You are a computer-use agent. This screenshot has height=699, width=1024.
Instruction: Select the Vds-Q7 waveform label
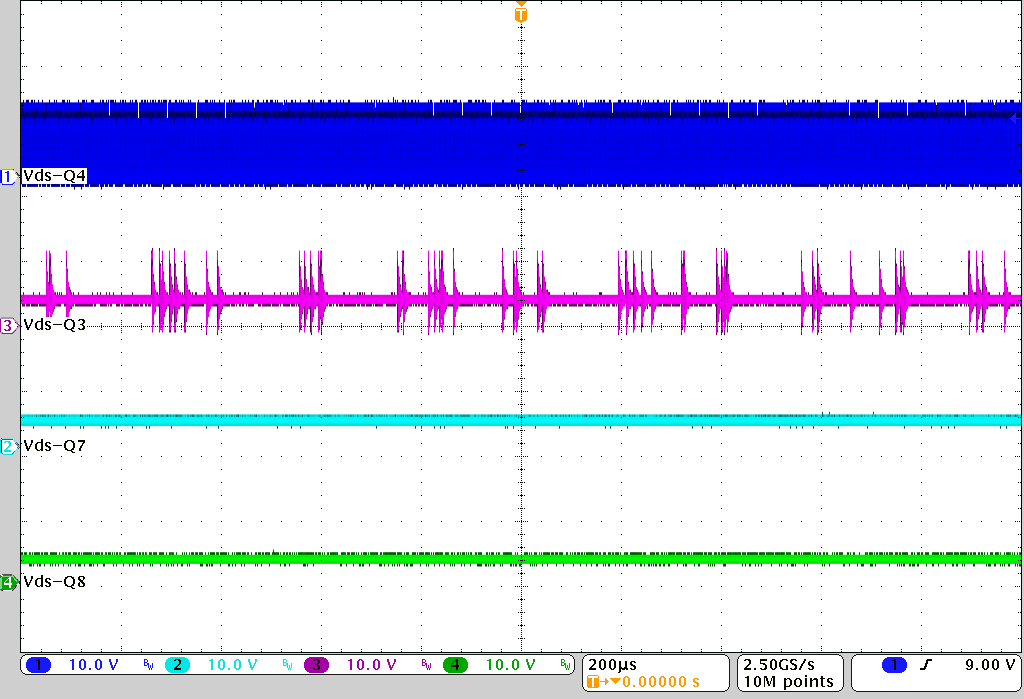click(55, 446)
